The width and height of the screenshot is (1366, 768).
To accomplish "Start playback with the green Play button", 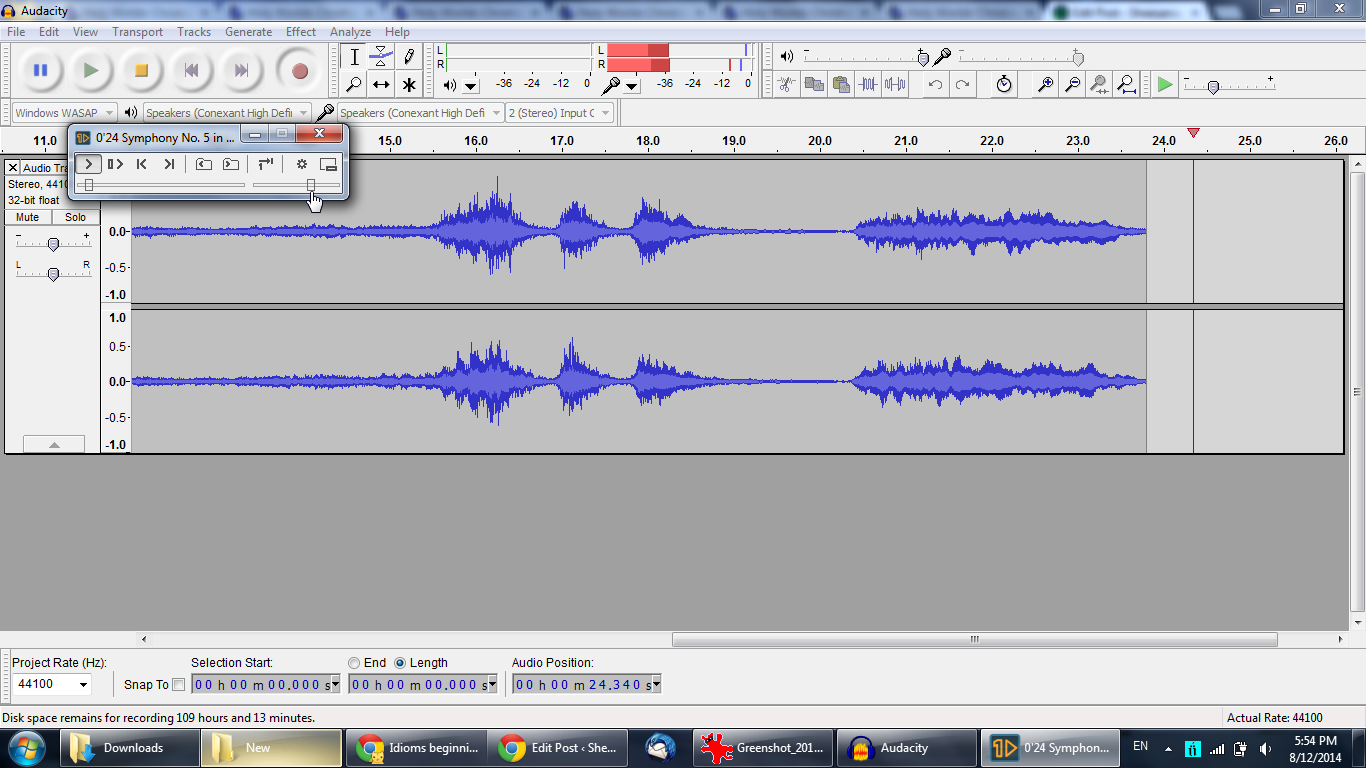I will [91, 70].
